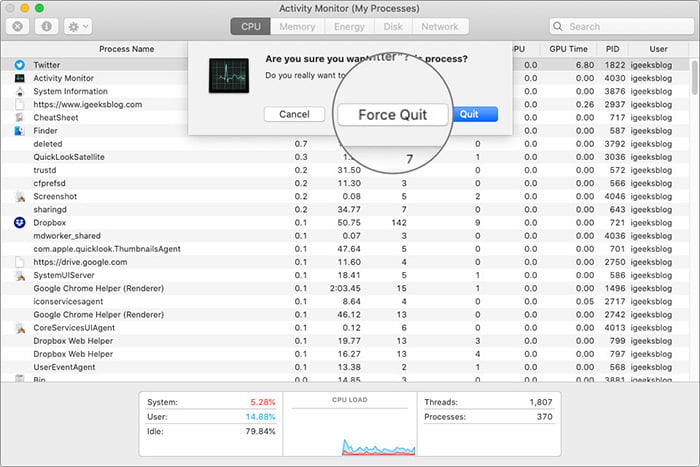Click Activity Monitor pulse icon in dialog

229,75
